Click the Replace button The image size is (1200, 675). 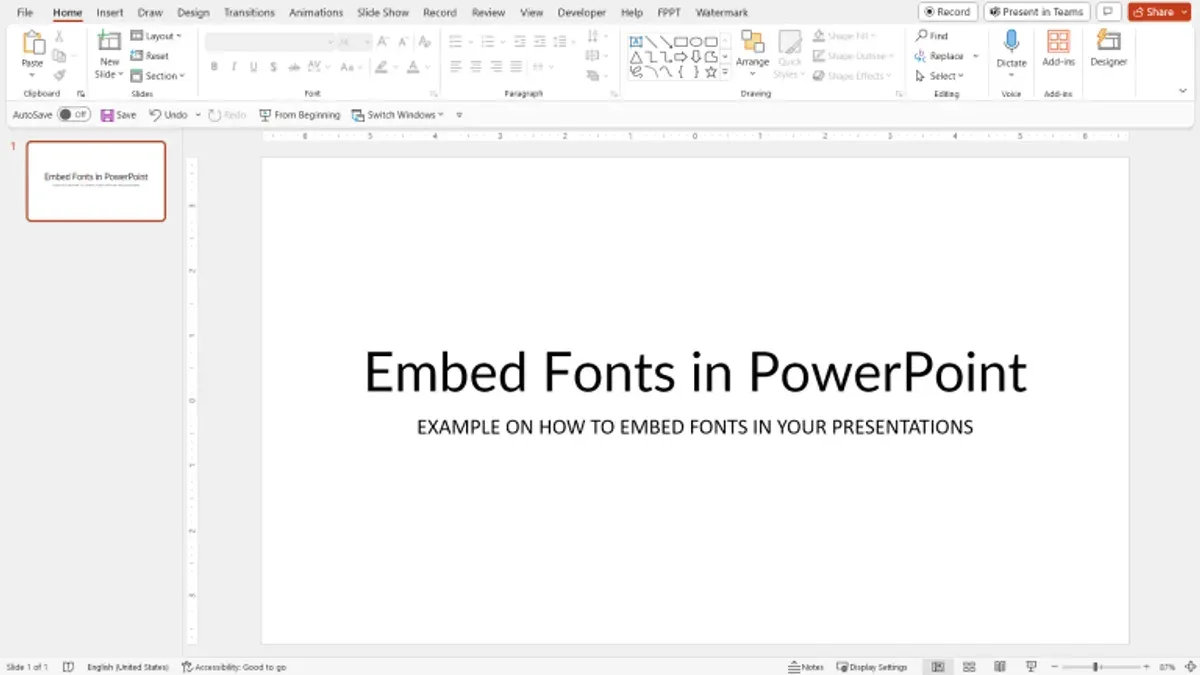(939, 56)
